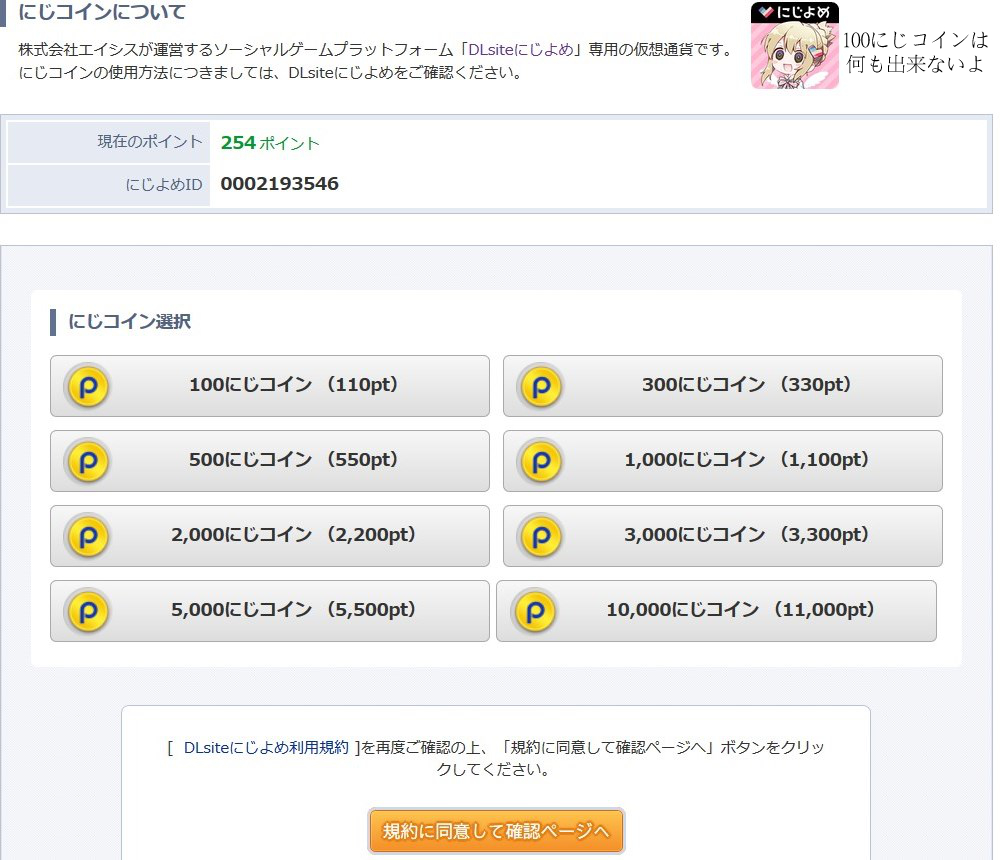This screenshot has width=1000, height=860.
Task: Click the coin icon on 100にじコイン option
Action: pyautogui.click(x=87, y=386)
